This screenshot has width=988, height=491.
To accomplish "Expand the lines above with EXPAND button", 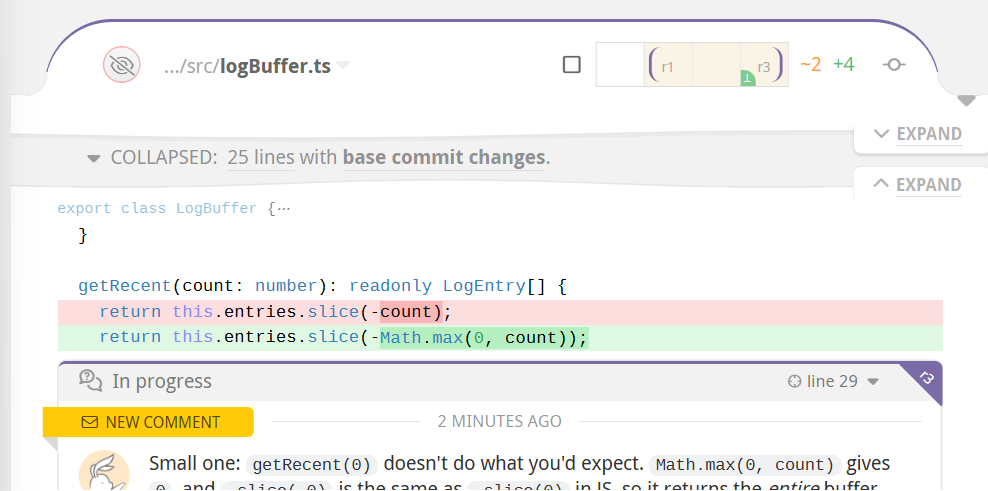I will tap(918, 185).
